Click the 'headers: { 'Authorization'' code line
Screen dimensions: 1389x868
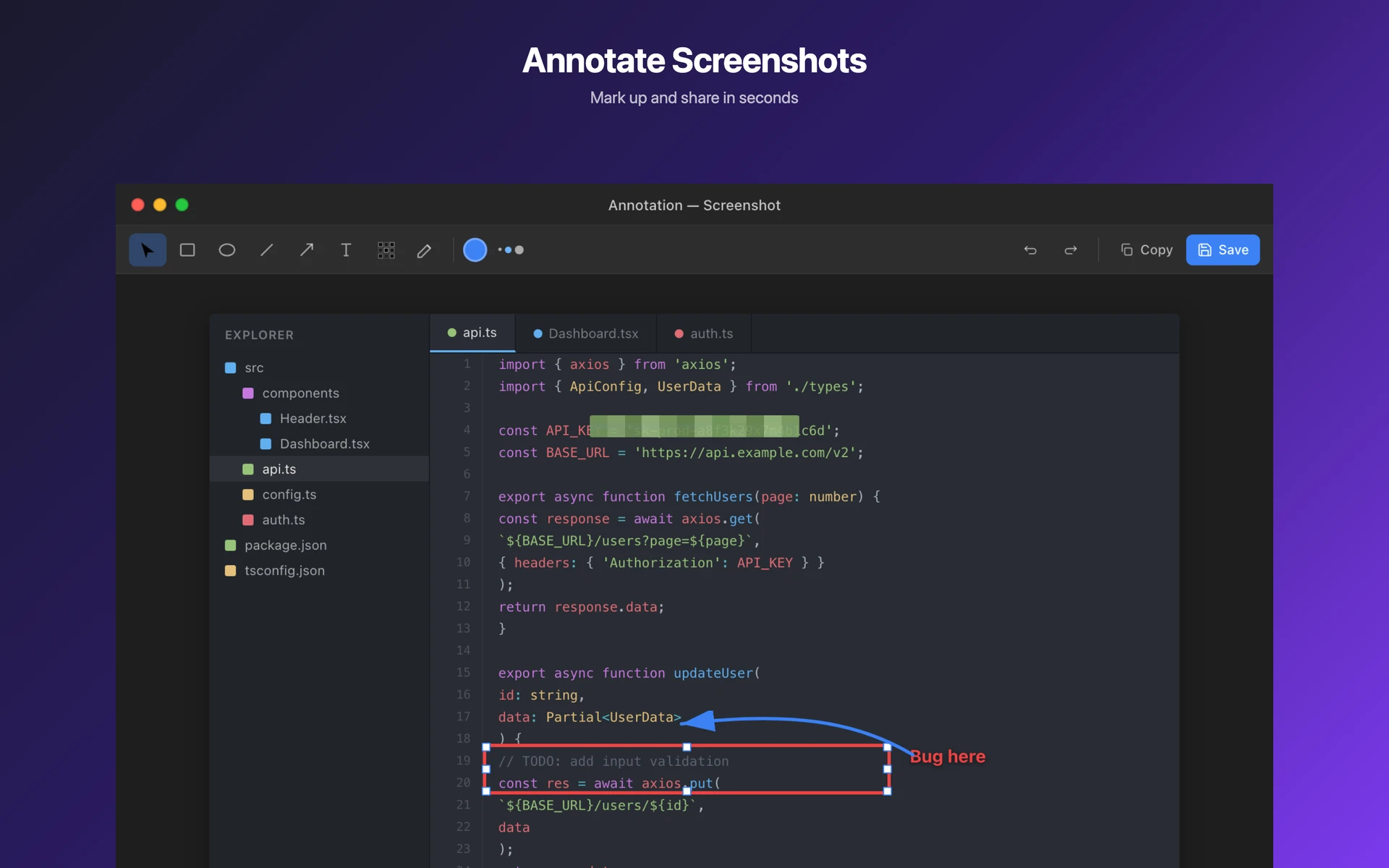tap(661, 563)
